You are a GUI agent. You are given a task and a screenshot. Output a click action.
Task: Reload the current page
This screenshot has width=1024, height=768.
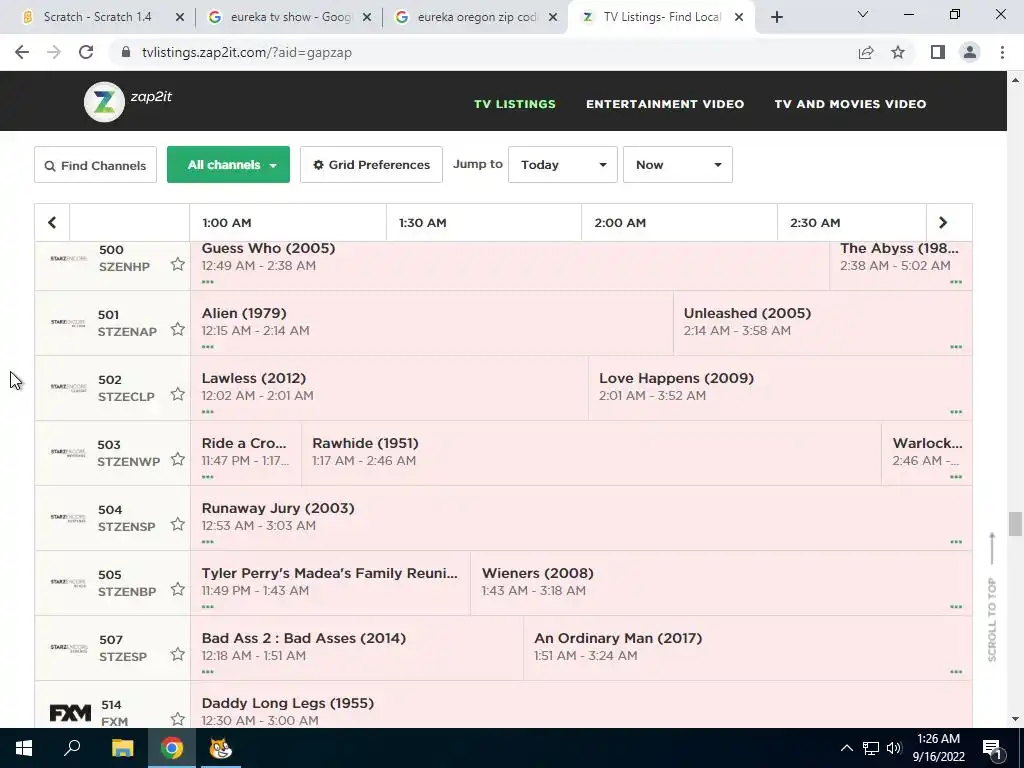86,52
